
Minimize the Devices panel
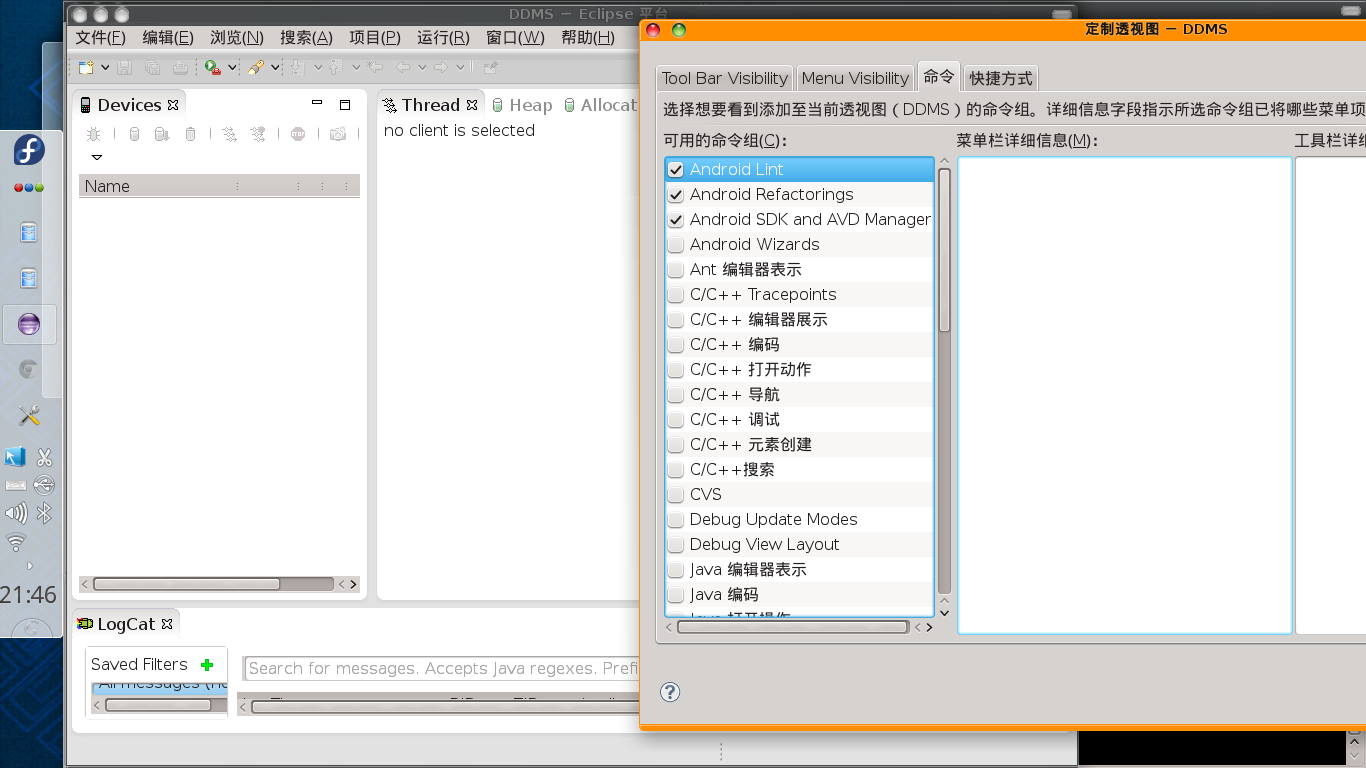pos(317,104)
